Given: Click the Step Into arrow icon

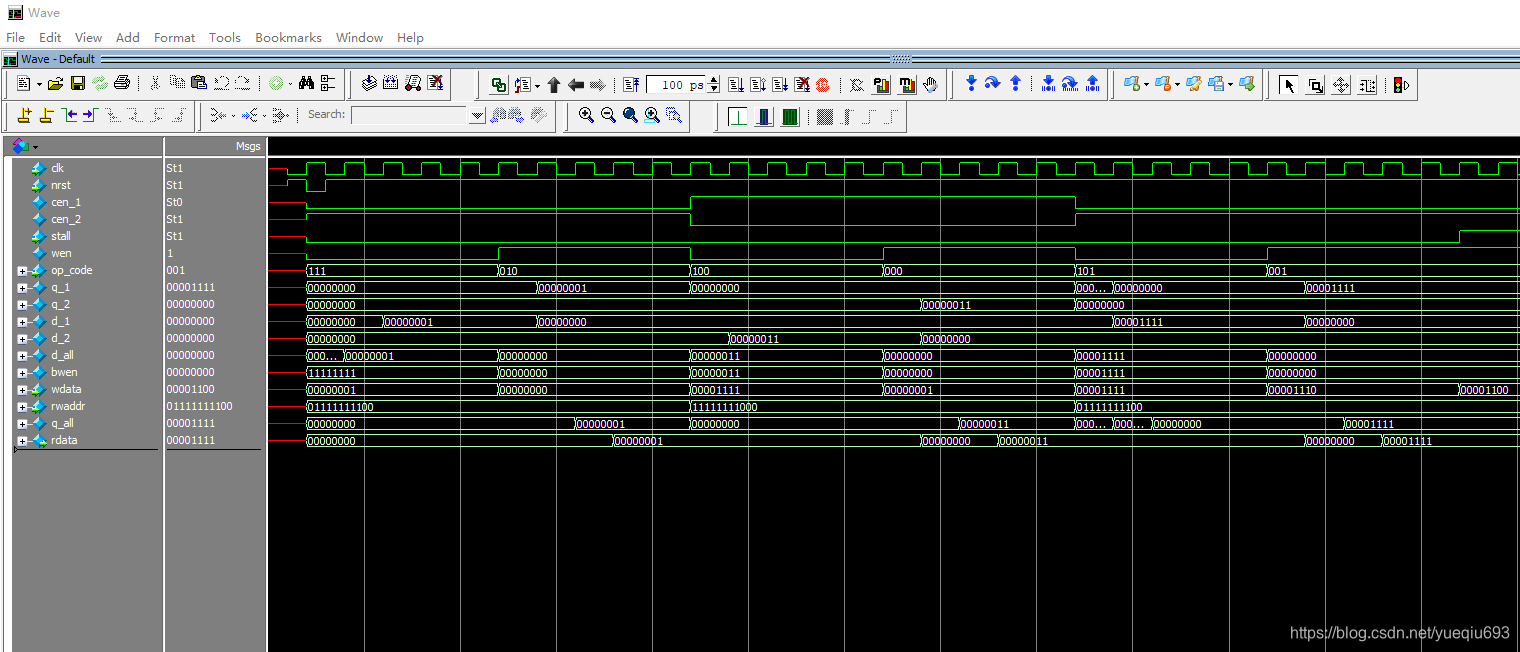Looking at the screenshot, I should click(x=970, y=84).
